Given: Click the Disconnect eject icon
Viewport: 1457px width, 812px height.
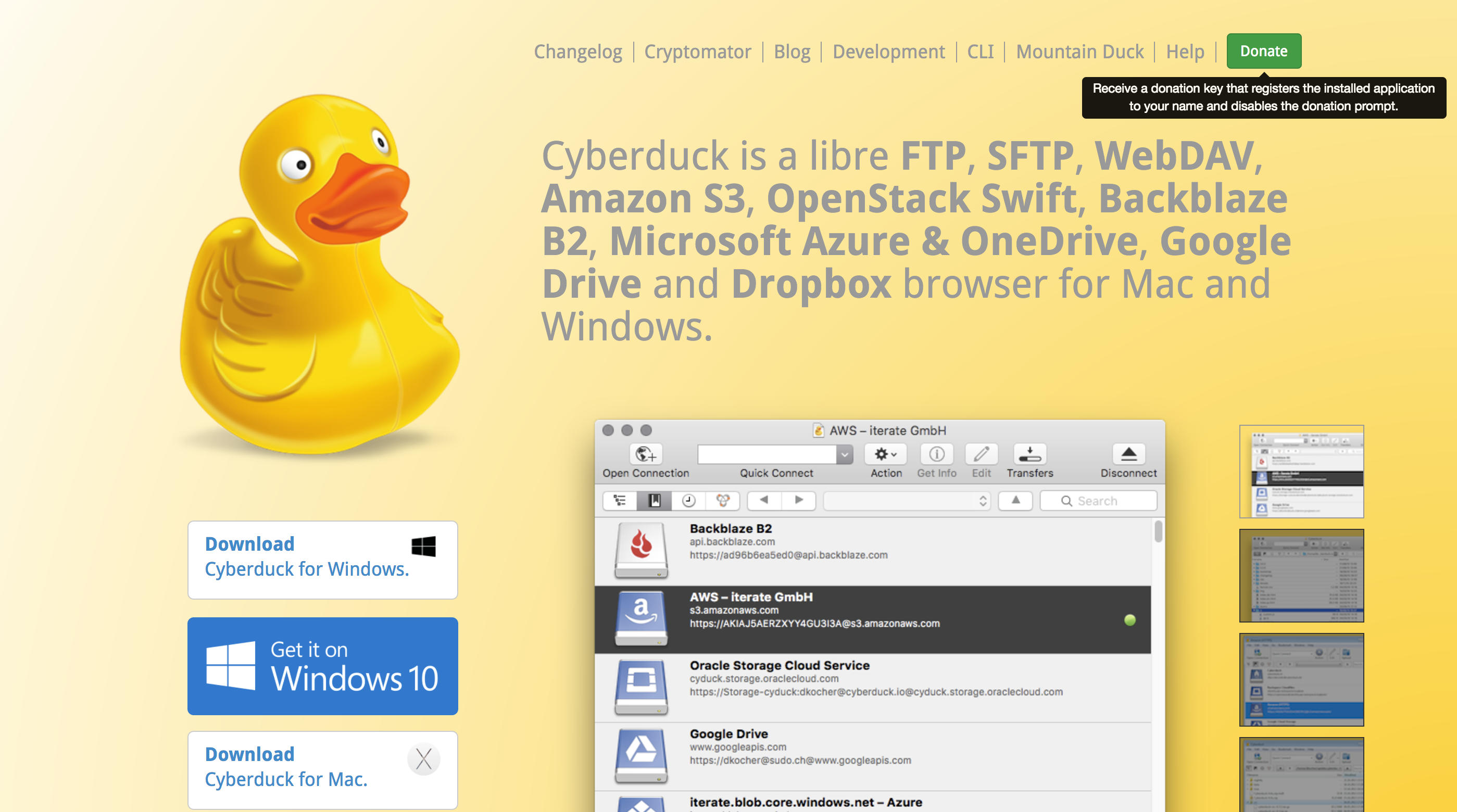Looking at the screenshot, I should point(1129,454).
